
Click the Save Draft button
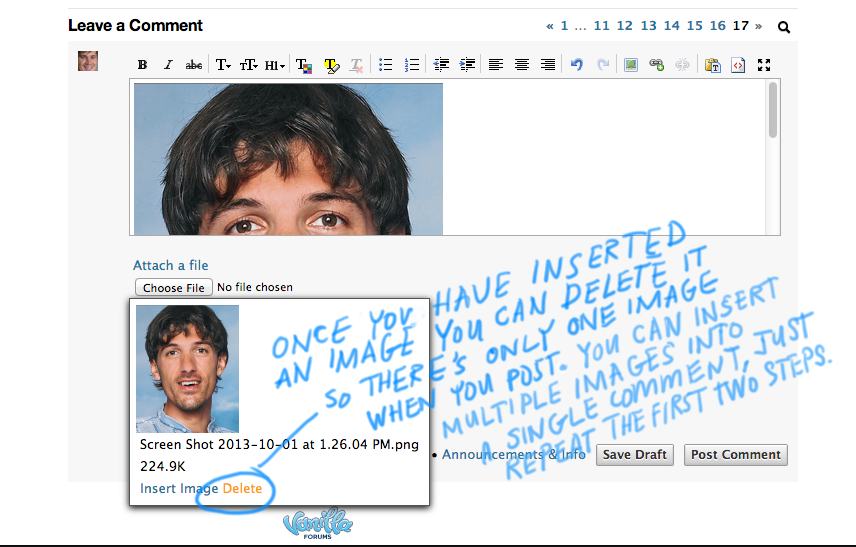click(x=635, y=455)
